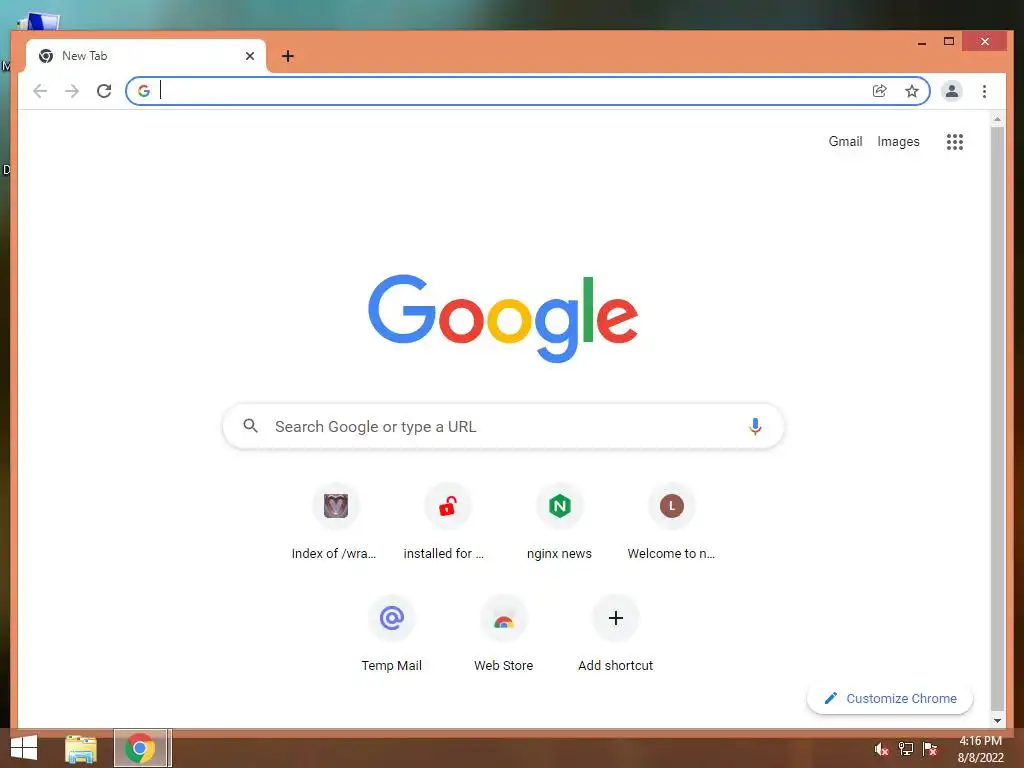The width and height of the screenshot is (1024, 768).
Task: Share this page icon in address bar
Action: (880, 91)
